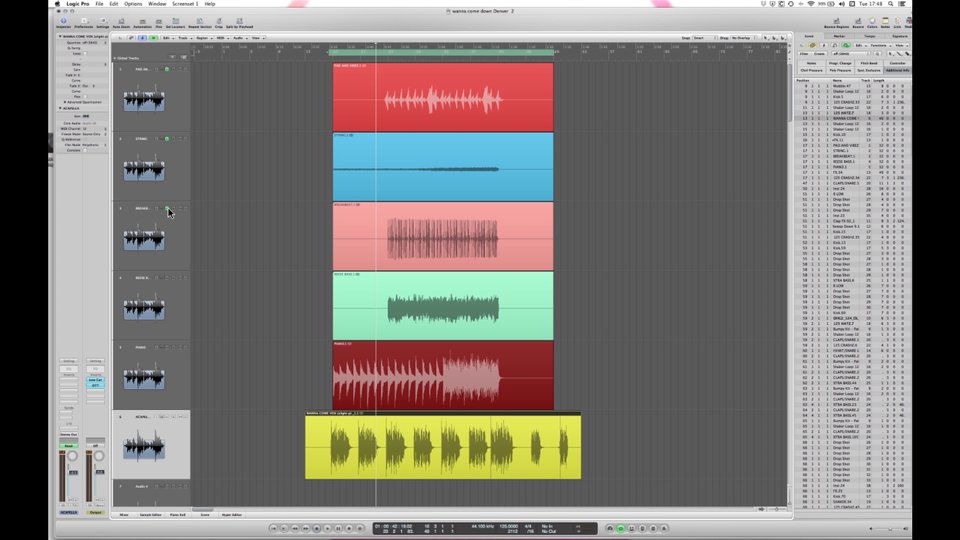Viewport: 960px width, 540px height.
Task: Switch to the Marker tab
Action: click(x=839, y=36)
